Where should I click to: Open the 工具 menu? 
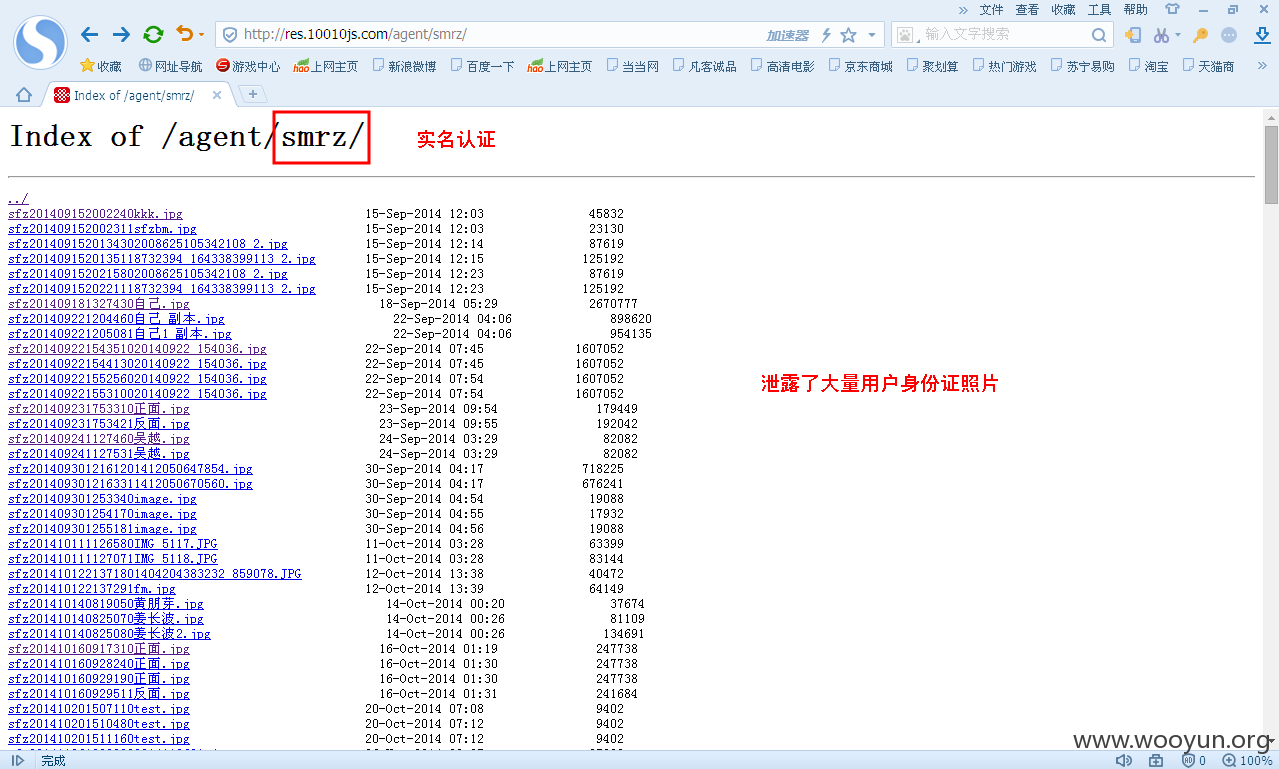click(1099, 10)
